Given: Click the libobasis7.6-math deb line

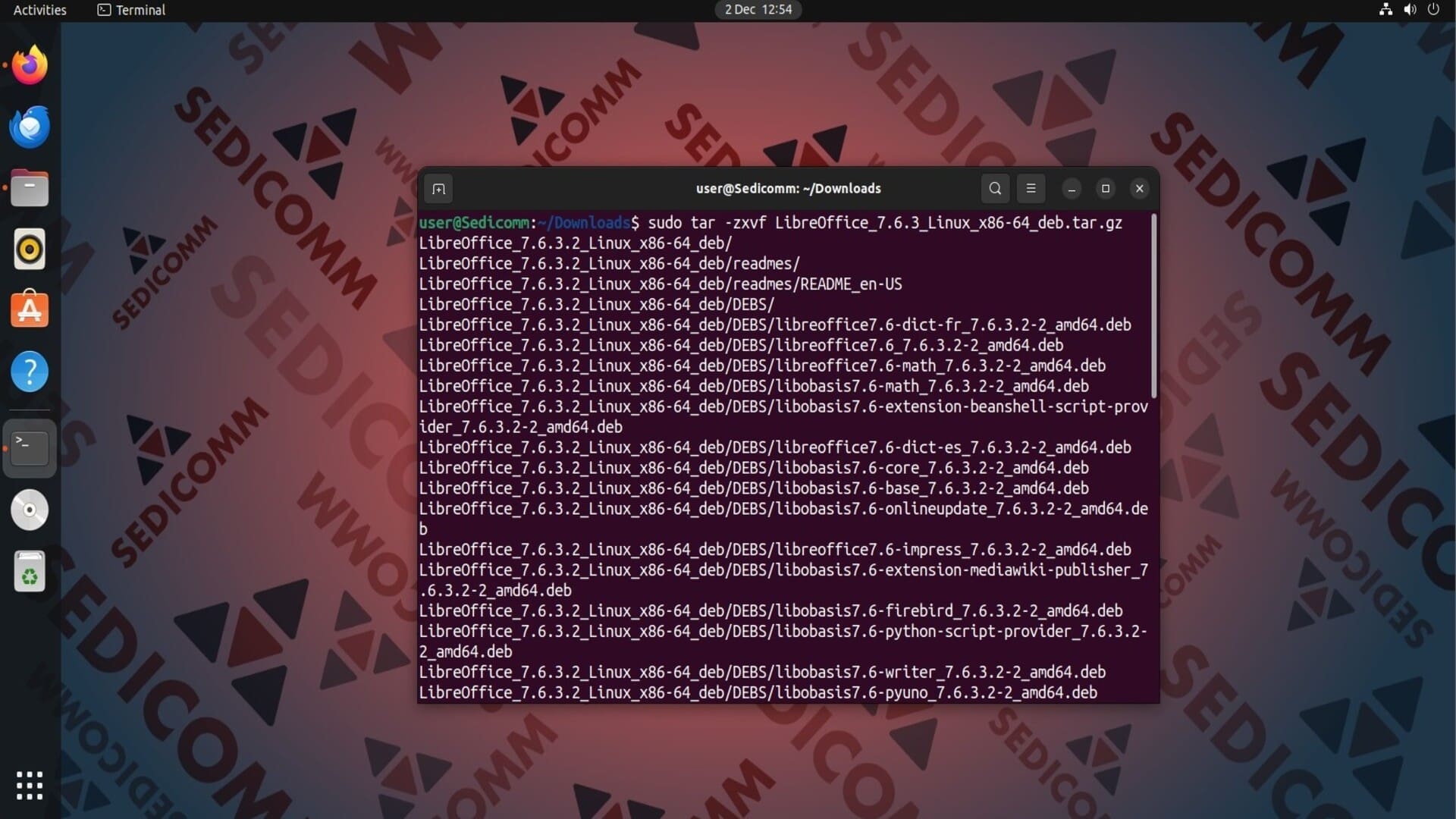Looking at the screenshot, I should (754, 387).
